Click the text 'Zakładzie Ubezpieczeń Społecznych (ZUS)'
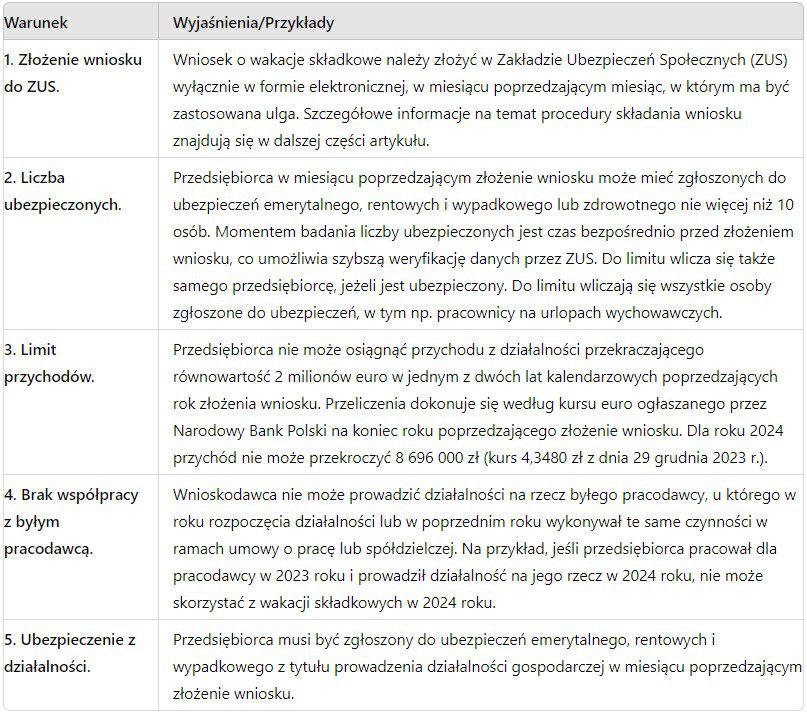The image size is (807, 713). [x=642, y=60]
